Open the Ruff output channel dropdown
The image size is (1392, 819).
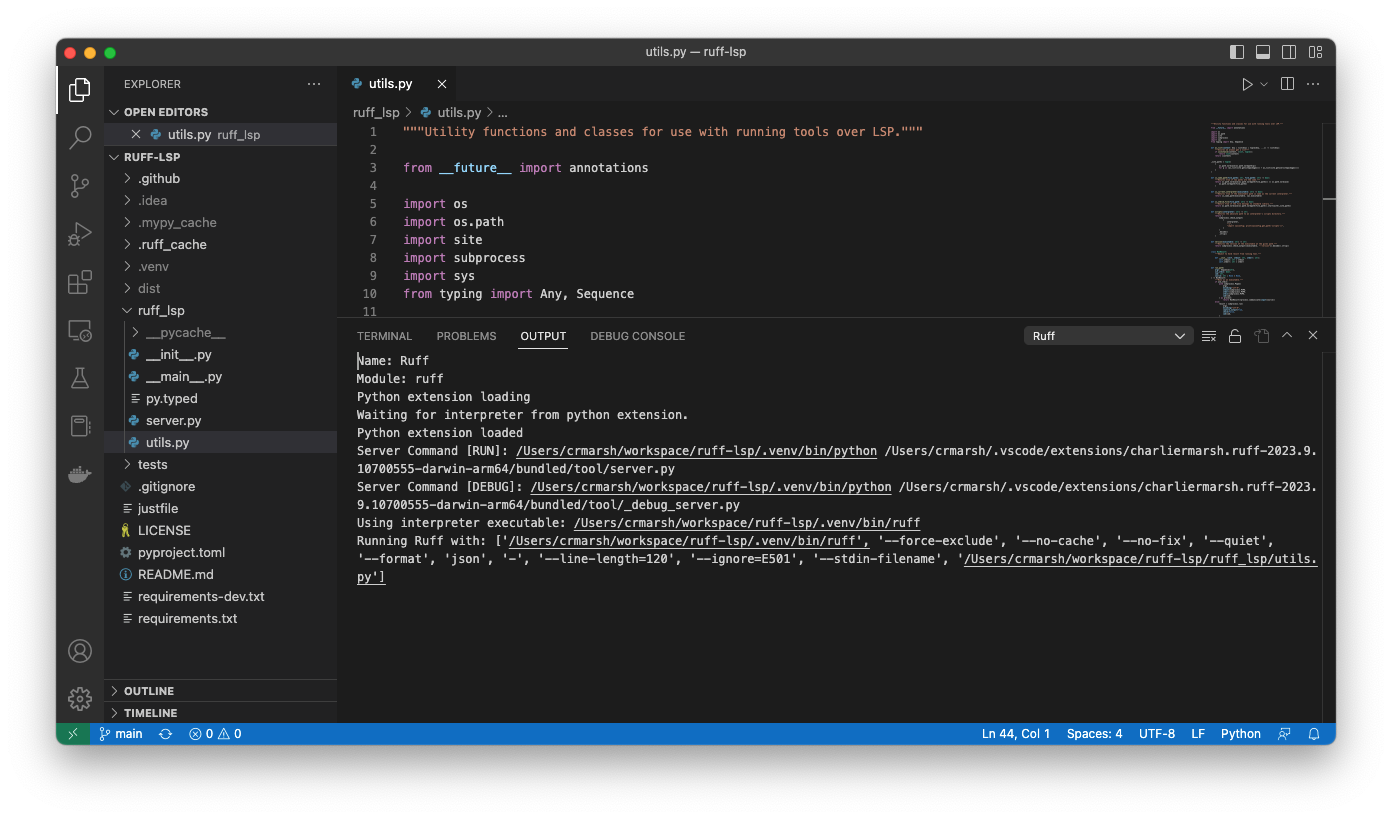1108,335
